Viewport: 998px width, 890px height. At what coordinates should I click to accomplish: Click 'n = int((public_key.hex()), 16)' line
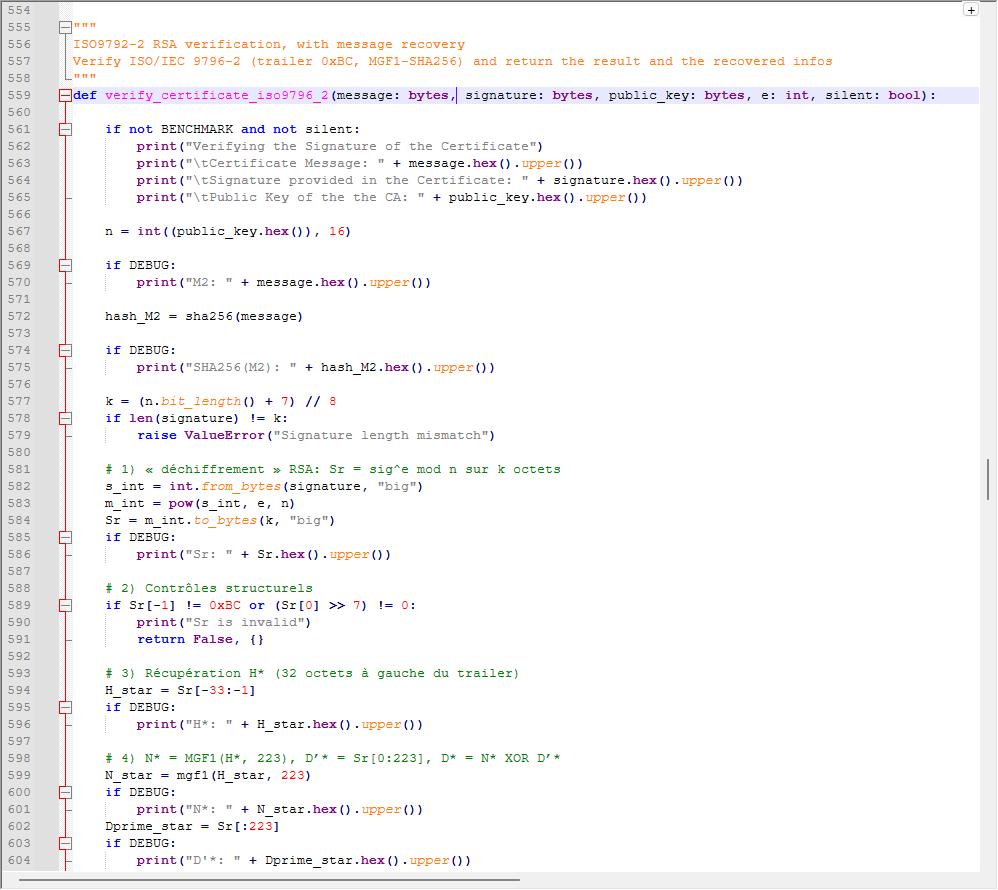(228, 231)
